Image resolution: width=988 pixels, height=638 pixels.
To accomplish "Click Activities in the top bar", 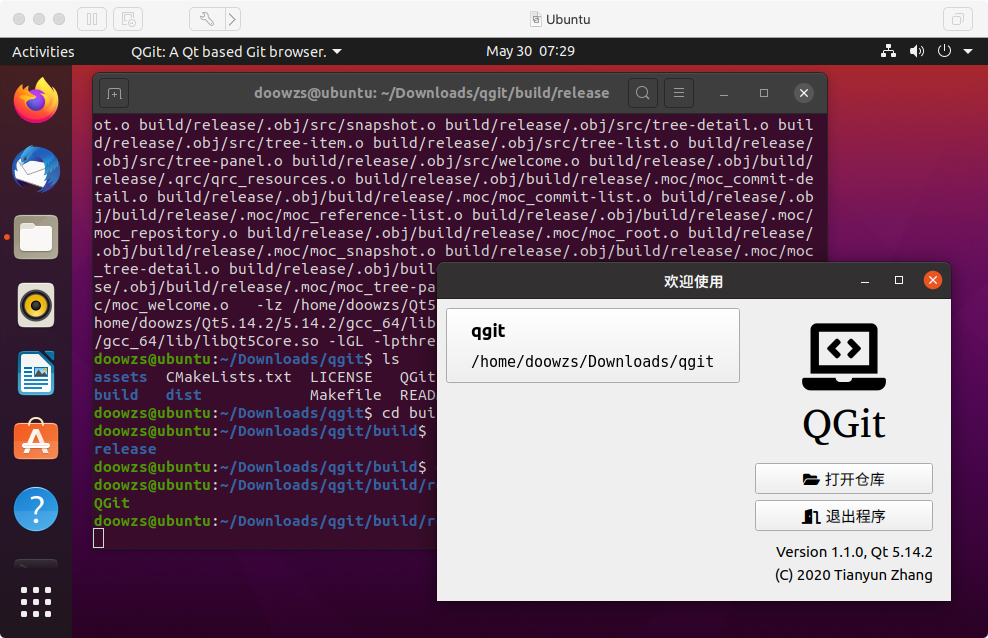I will click(x=43, y=52).
